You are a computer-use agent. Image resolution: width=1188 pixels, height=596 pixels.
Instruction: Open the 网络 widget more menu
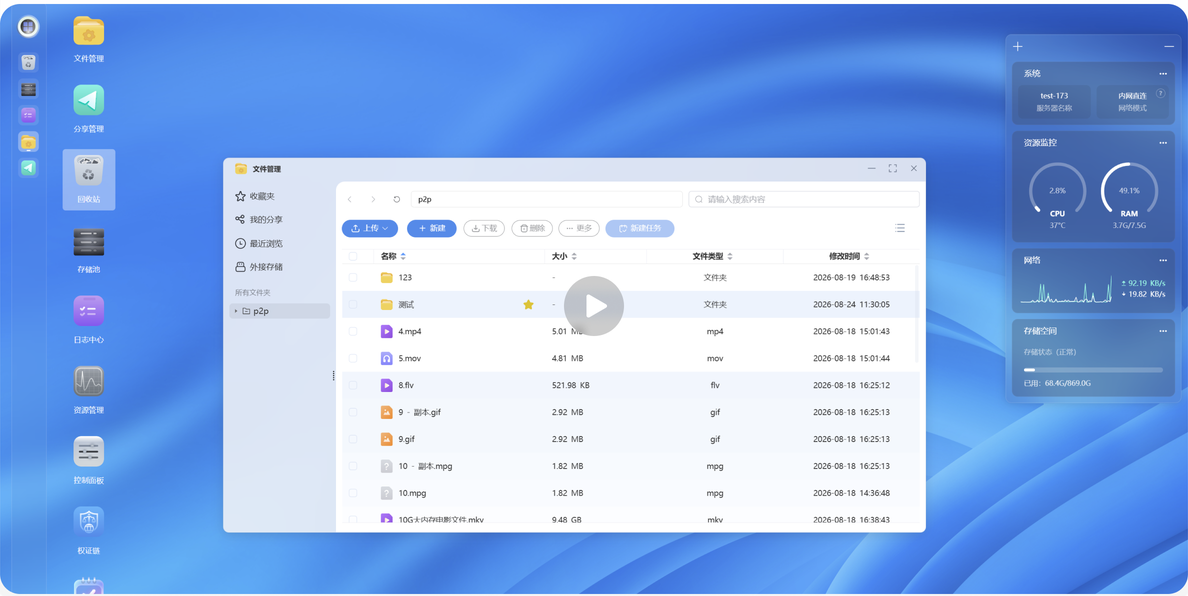[1162, 260]
